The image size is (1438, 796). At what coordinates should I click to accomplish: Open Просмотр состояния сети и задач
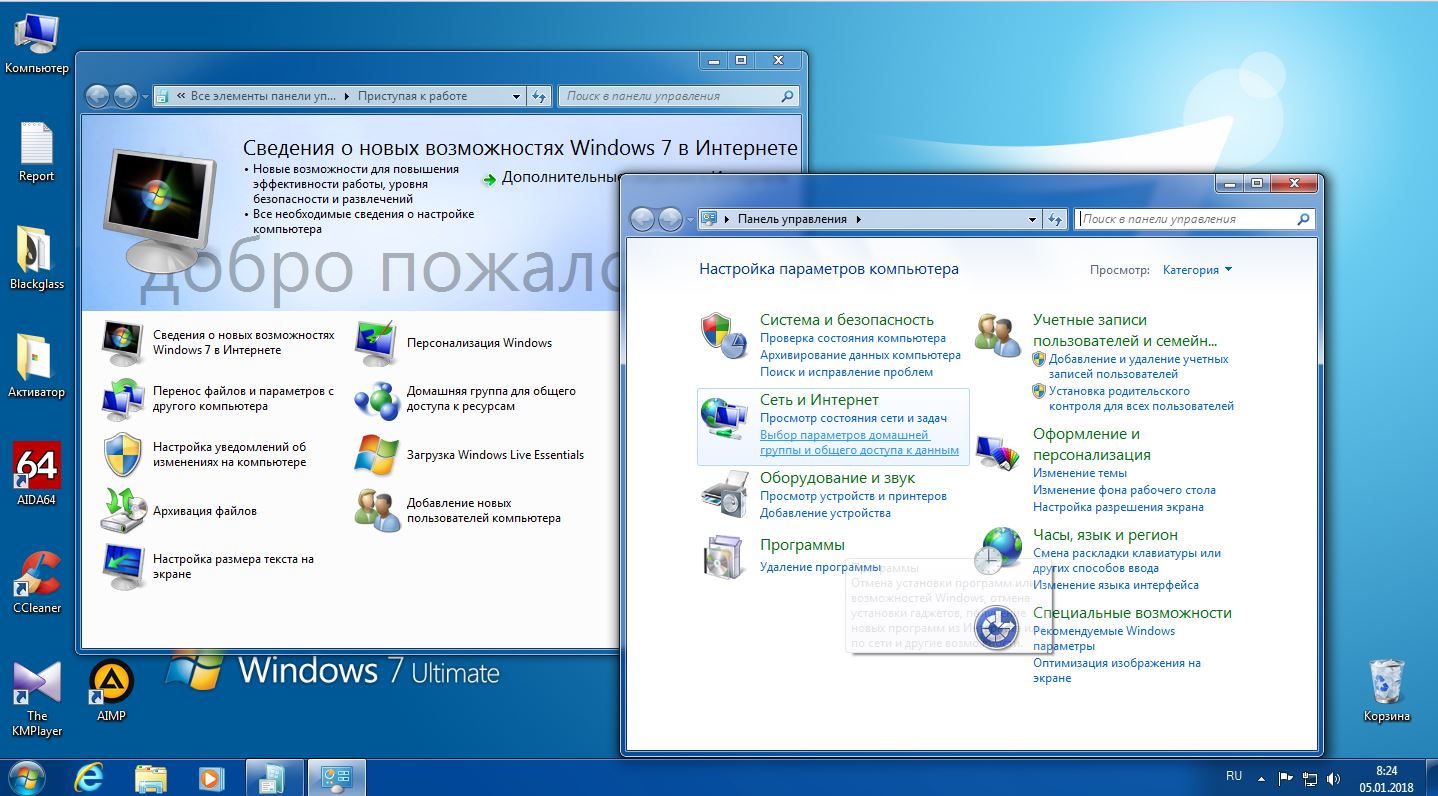click(x=853, y=418)
